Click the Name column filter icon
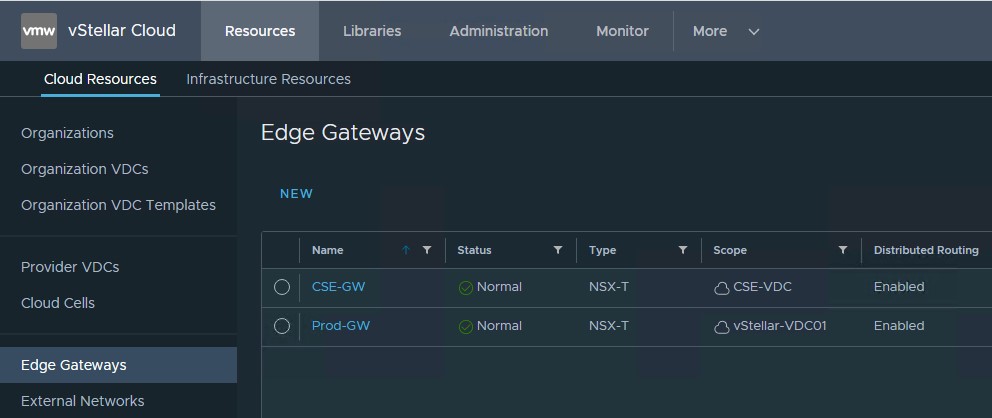Screen dimensions: 992x418 [x=427, y=250]
